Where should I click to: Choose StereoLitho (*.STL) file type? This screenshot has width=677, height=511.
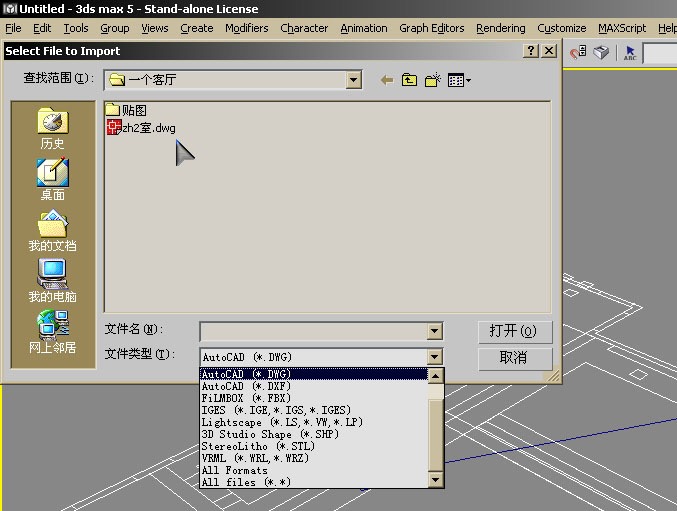pos(314,446)
